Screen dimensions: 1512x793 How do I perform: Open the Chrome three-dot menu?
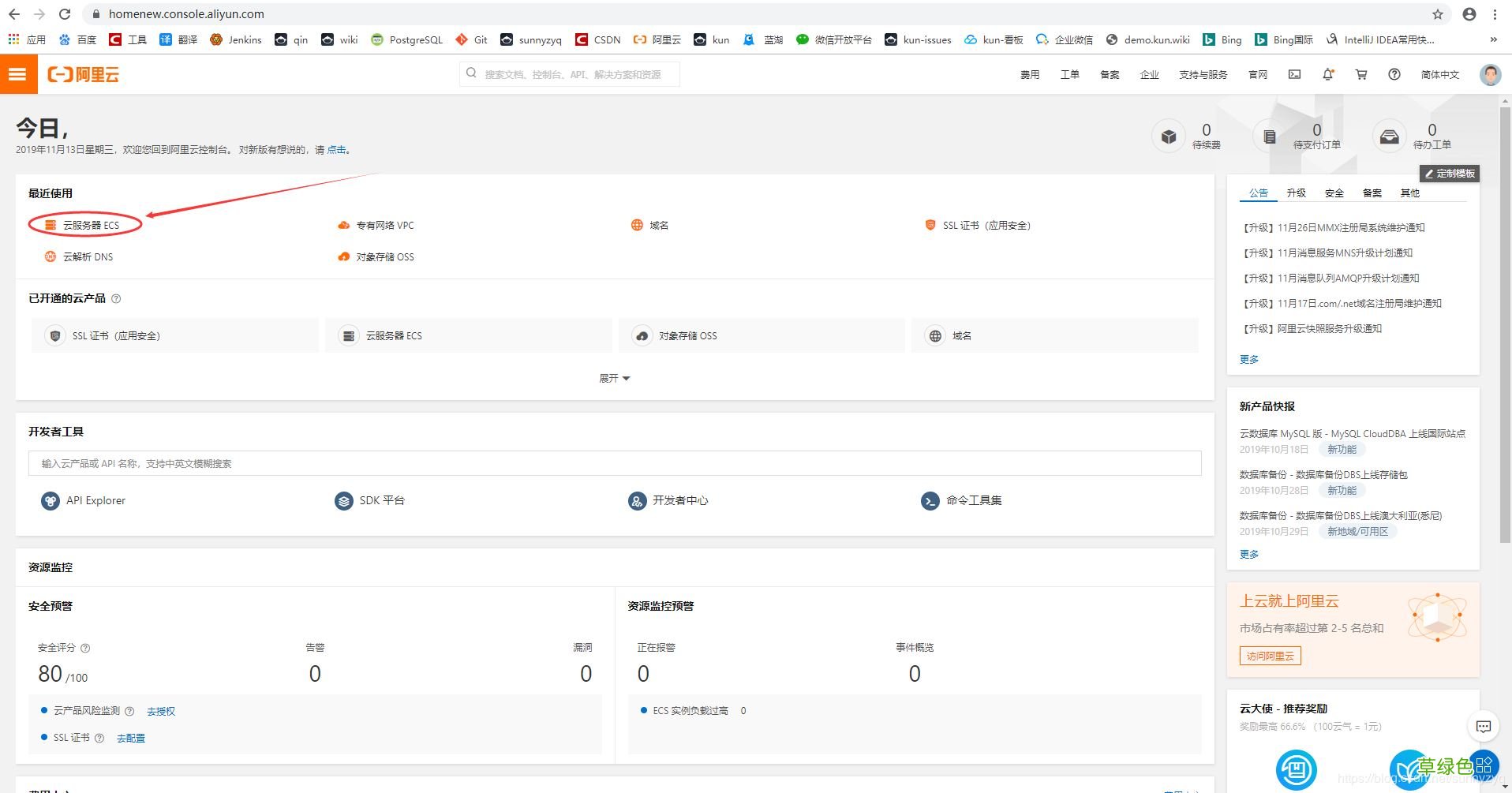coord(1495,14)
